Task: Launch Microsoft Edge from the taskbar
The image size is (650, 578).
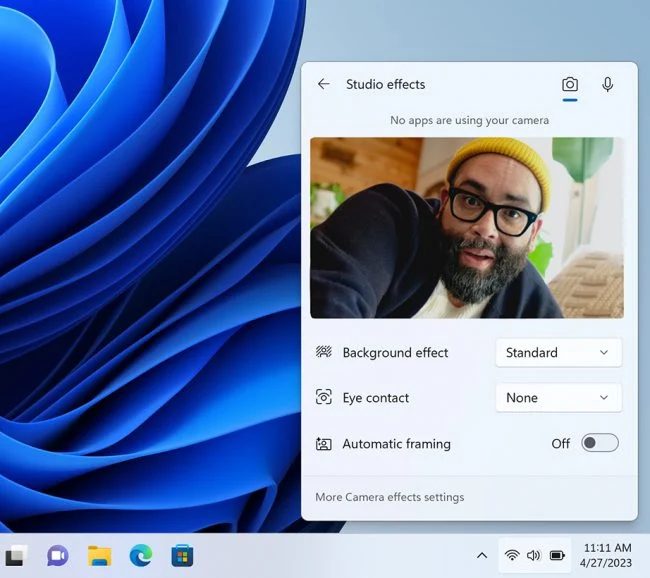Action: (x=140, y=555)
